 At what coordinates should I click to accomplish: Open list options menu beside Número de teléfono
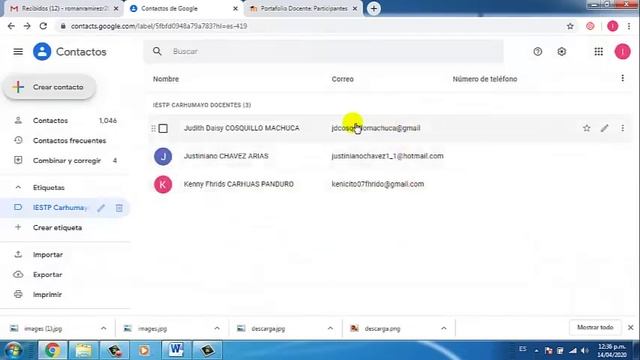pyautogui.click(x=622, y=78)
